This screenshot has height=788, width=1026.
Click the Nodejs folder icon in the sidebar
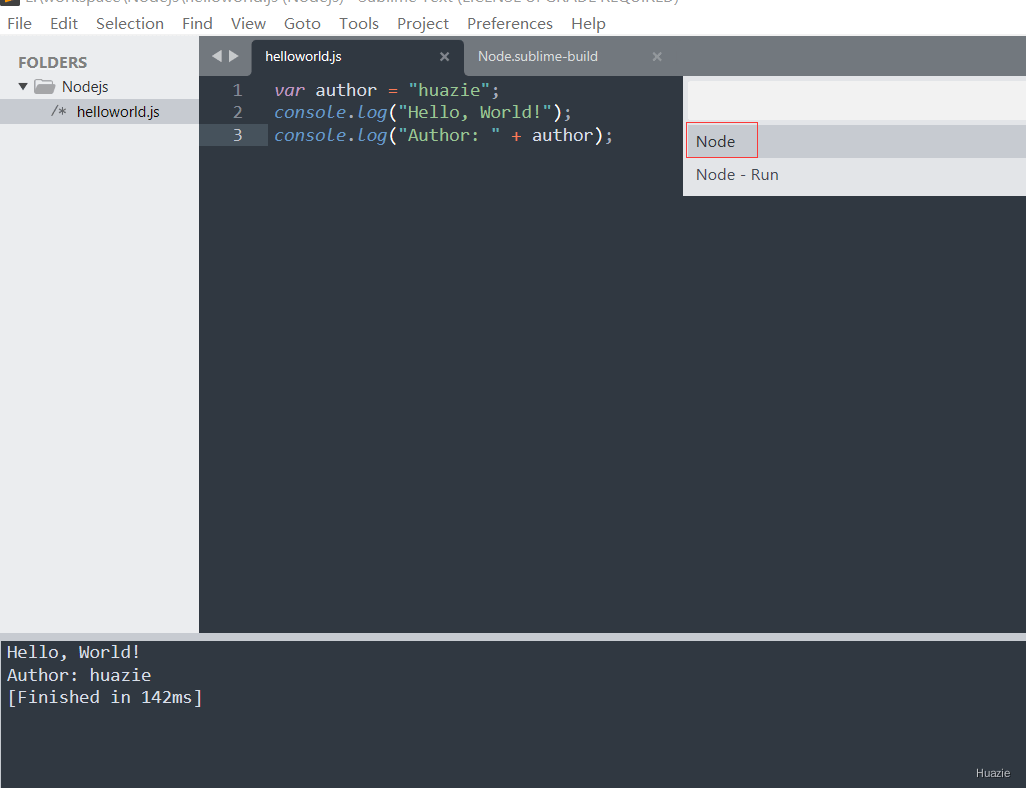pos(43,86)
